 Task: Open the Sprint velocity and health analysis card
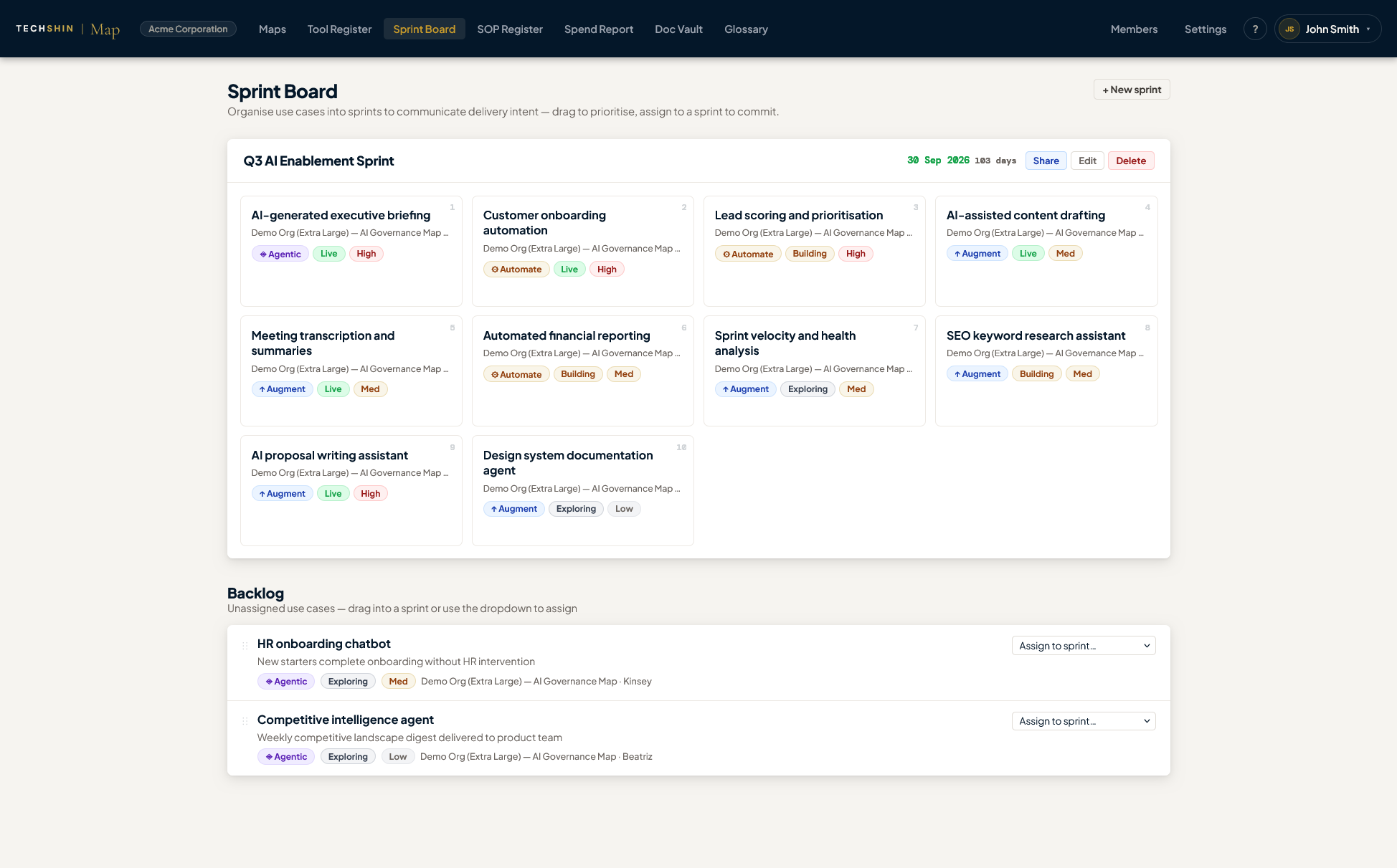tap(815, 371)
